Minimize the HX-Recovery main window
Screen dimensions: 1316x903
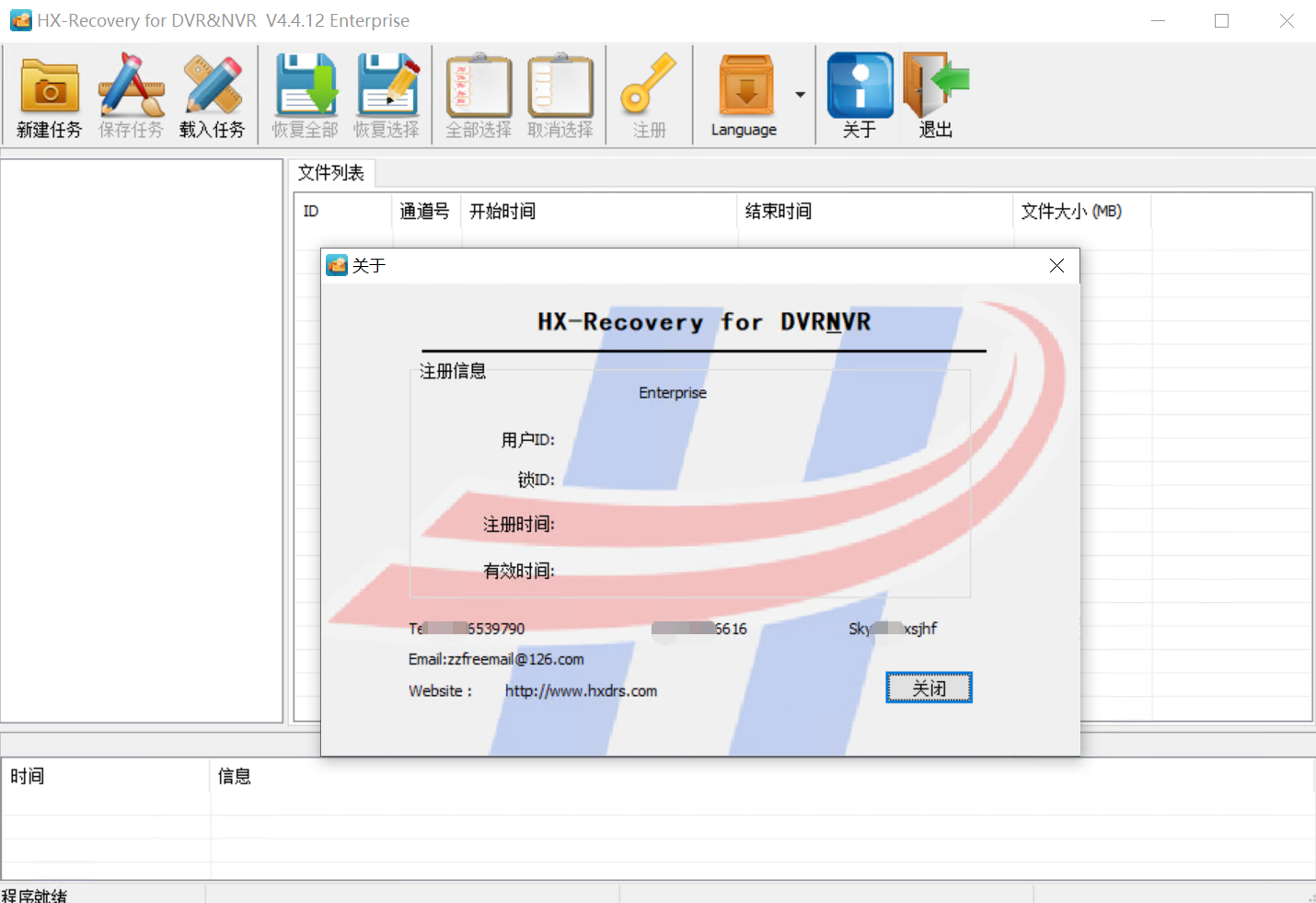pyautogui.click(x=1159, y=20)
